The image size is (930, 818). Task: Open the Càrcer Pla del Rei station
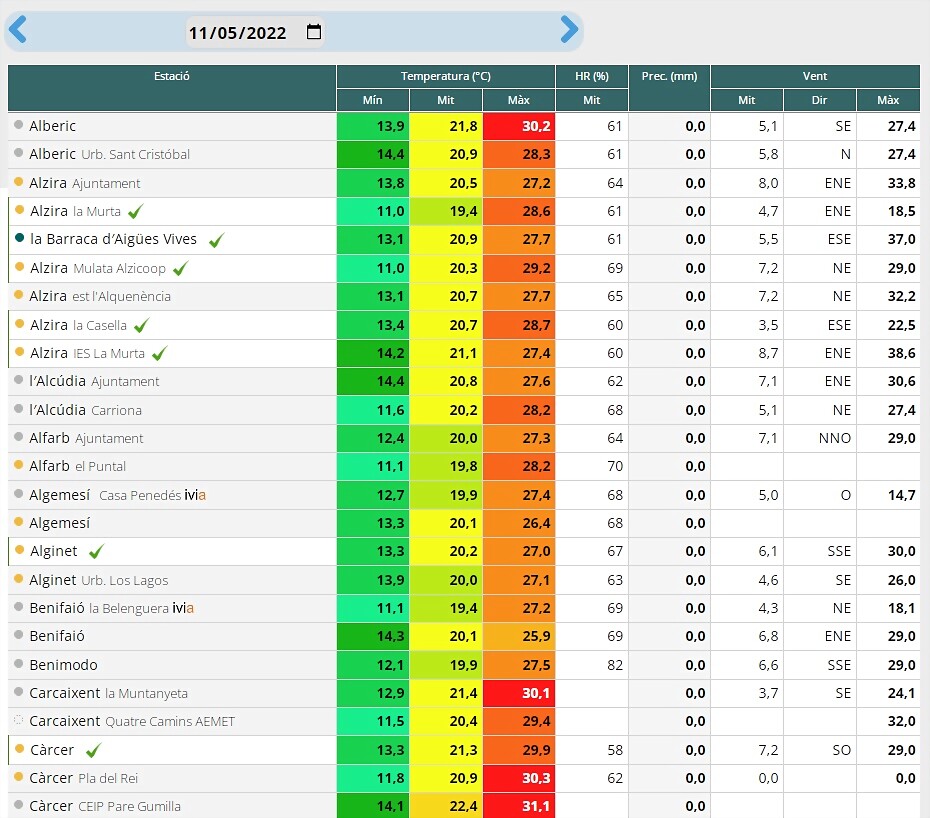(x=84, y=778)
